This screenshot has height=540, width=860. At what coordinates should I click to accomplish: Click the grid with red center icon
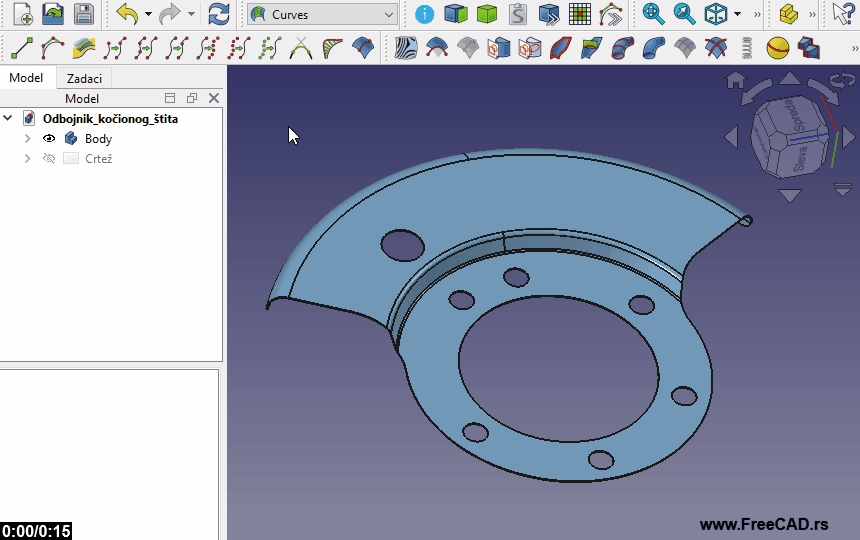[x=580, y=14]
